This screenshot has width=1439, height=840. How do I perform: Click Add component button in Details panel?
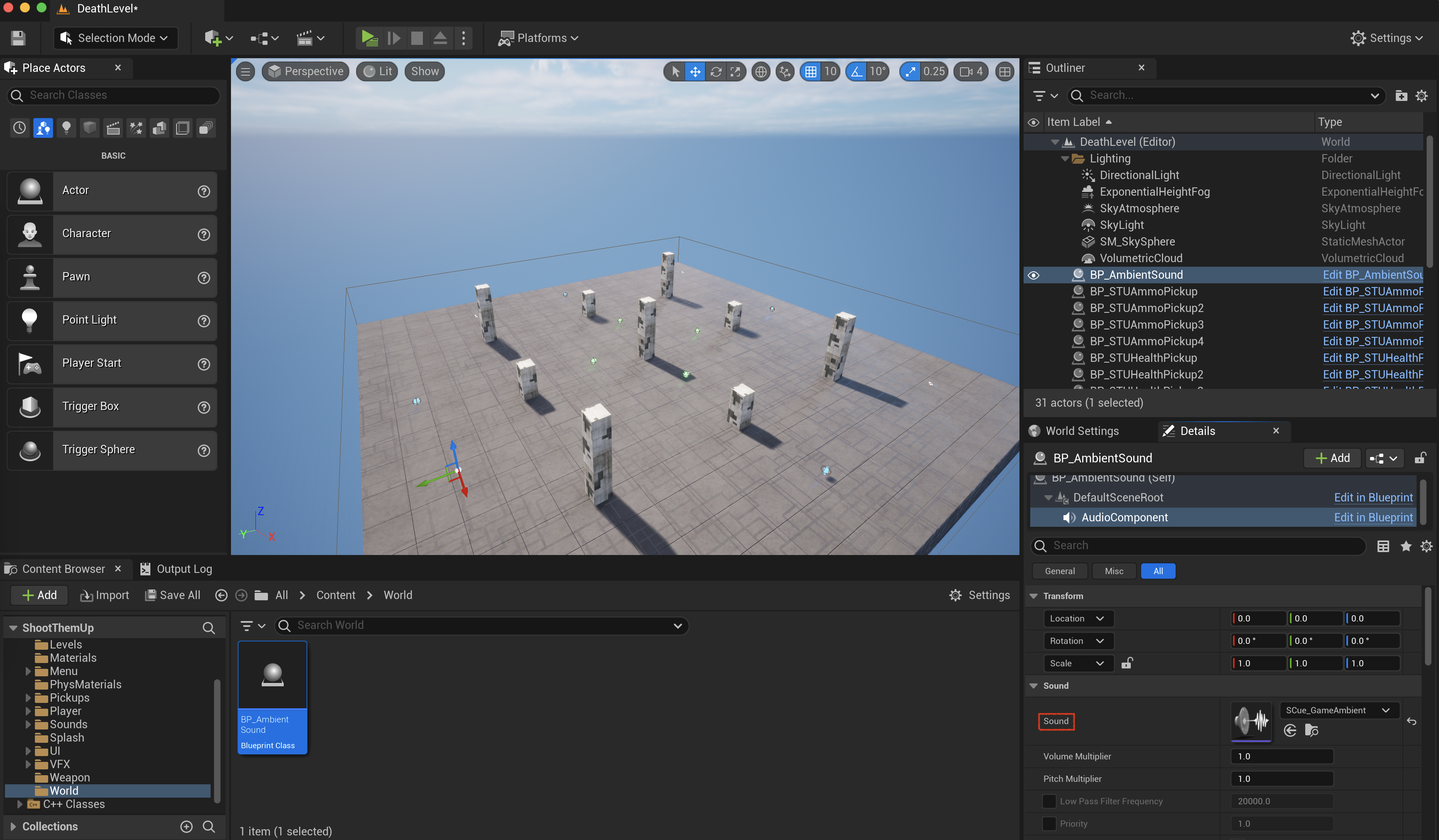pos(1332,458)
